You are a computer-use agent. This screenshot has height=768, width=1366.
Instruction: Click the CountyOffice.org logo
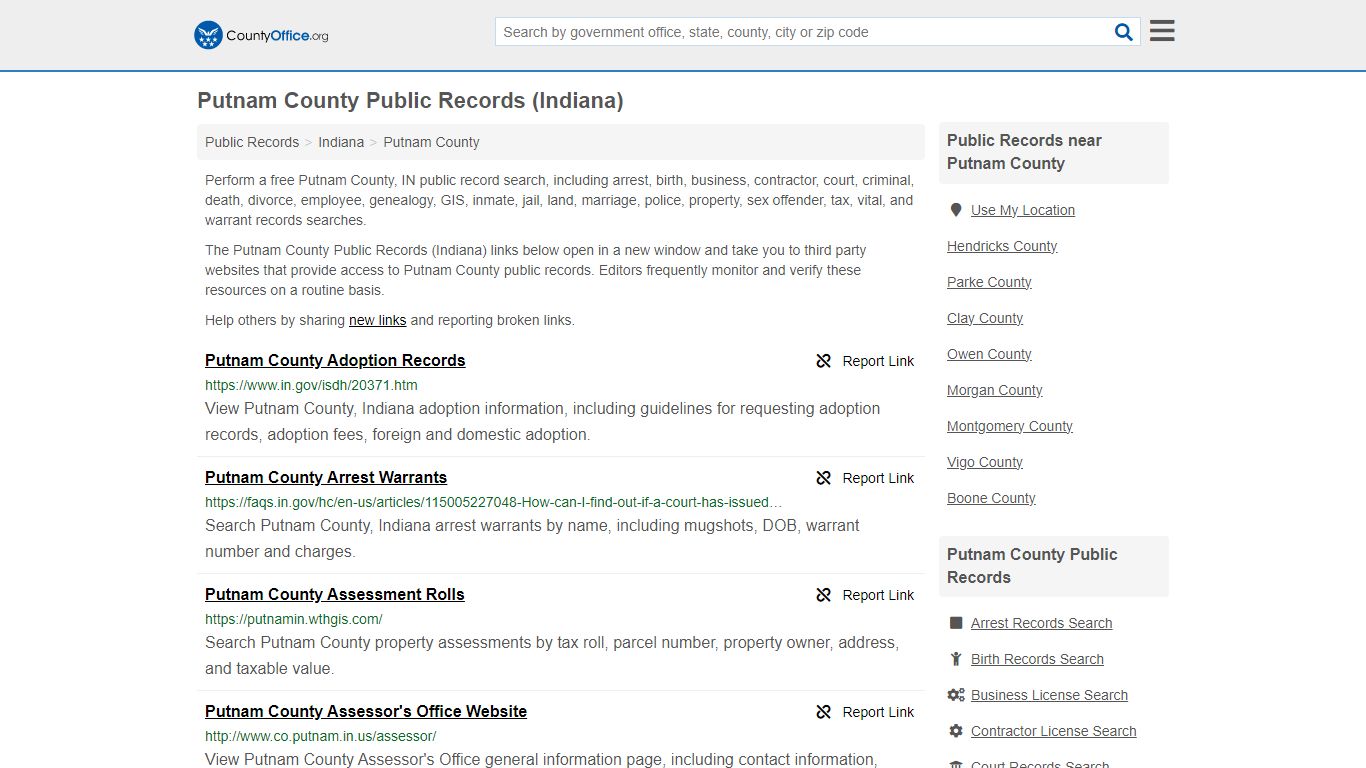coord(261,35)
